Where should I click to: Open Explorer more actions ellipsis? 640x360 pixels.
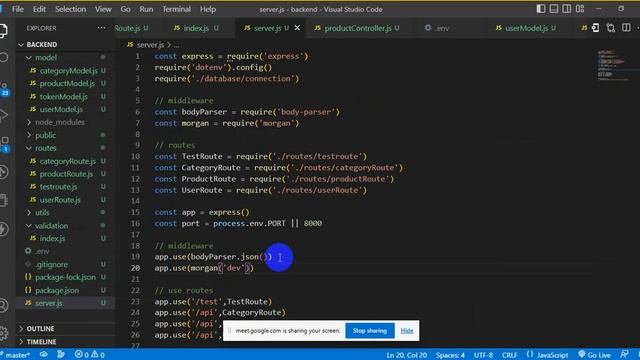(101, 28)
